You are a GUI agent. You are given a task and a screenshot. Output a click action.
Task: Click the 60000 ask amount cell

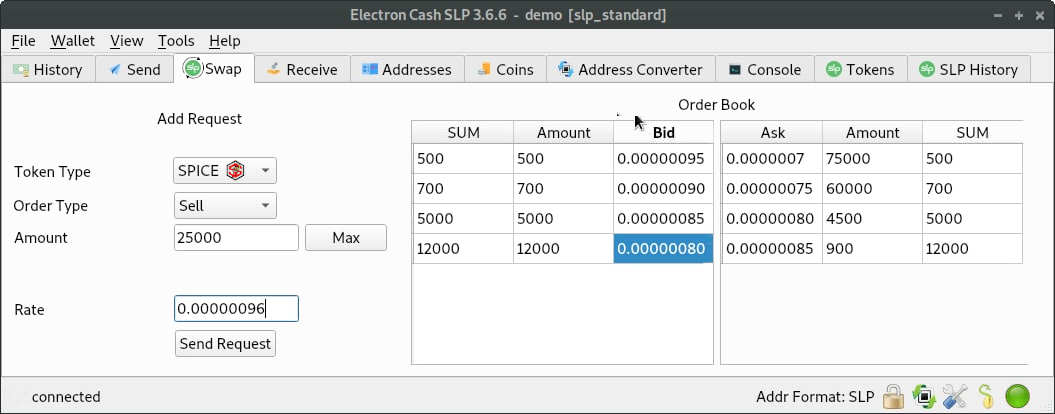pos(873,188)
